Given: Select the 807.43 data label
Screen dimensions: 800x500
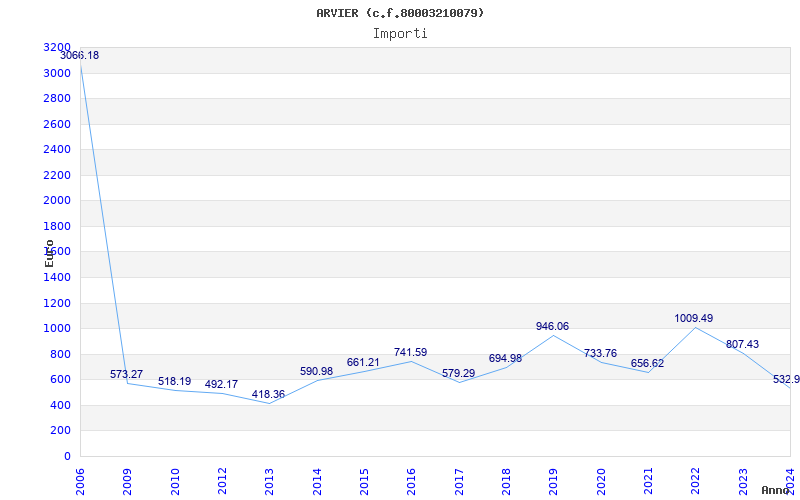Looking at the screenshot, I should 742,344.
